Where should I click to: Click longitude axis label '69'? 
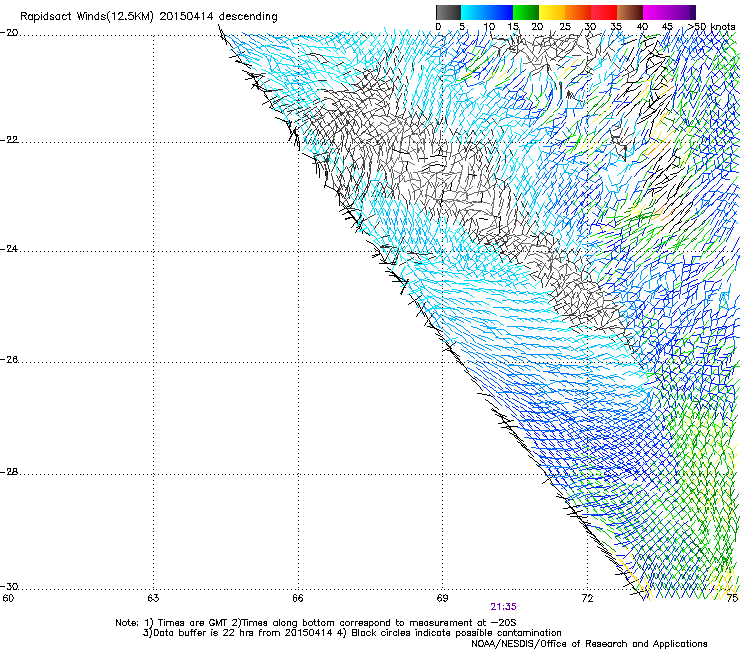coord(442,599)
